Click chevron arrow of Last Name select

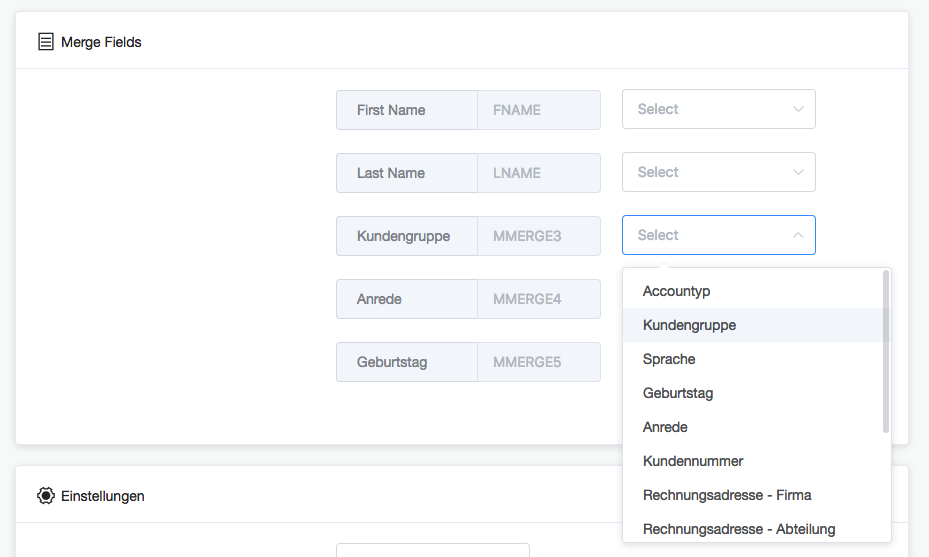pyautogui.click(x=798, y=172)
